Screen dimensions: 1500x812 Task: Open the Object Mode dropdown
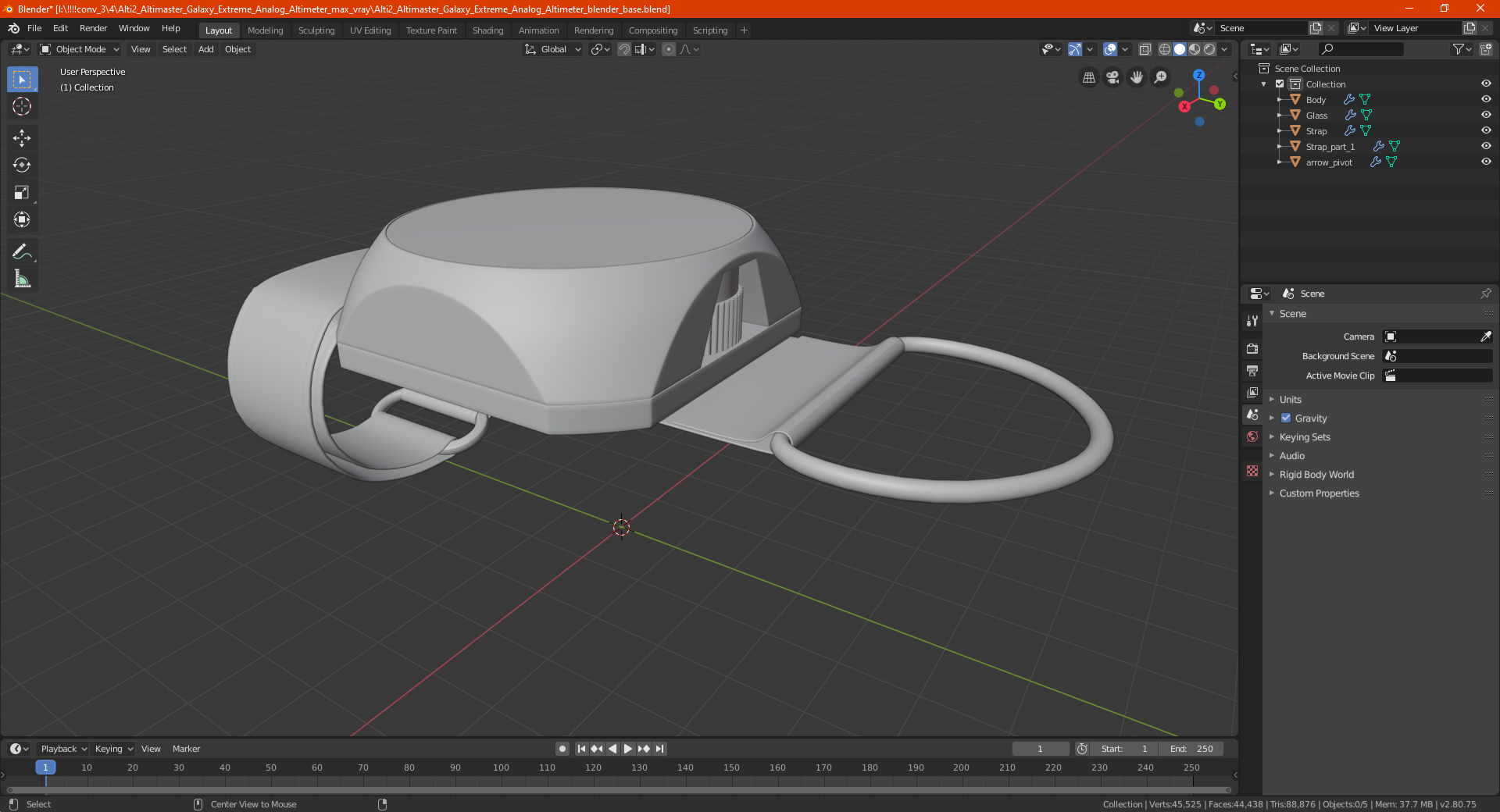click(80, 49)
